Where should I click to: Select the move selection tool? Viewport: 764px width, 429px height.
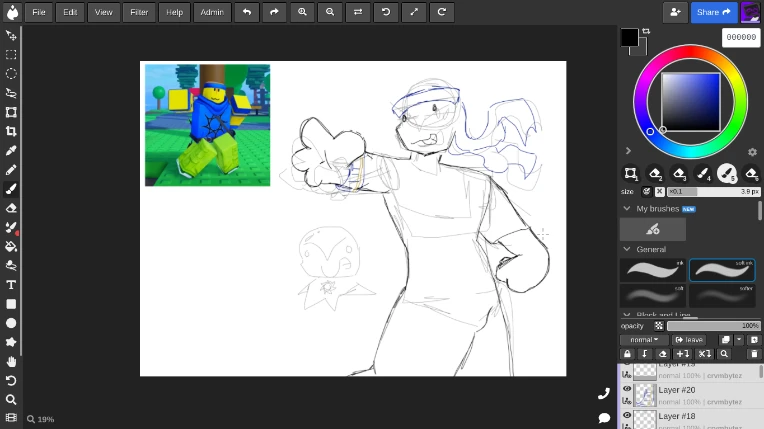tap(11, 36)
